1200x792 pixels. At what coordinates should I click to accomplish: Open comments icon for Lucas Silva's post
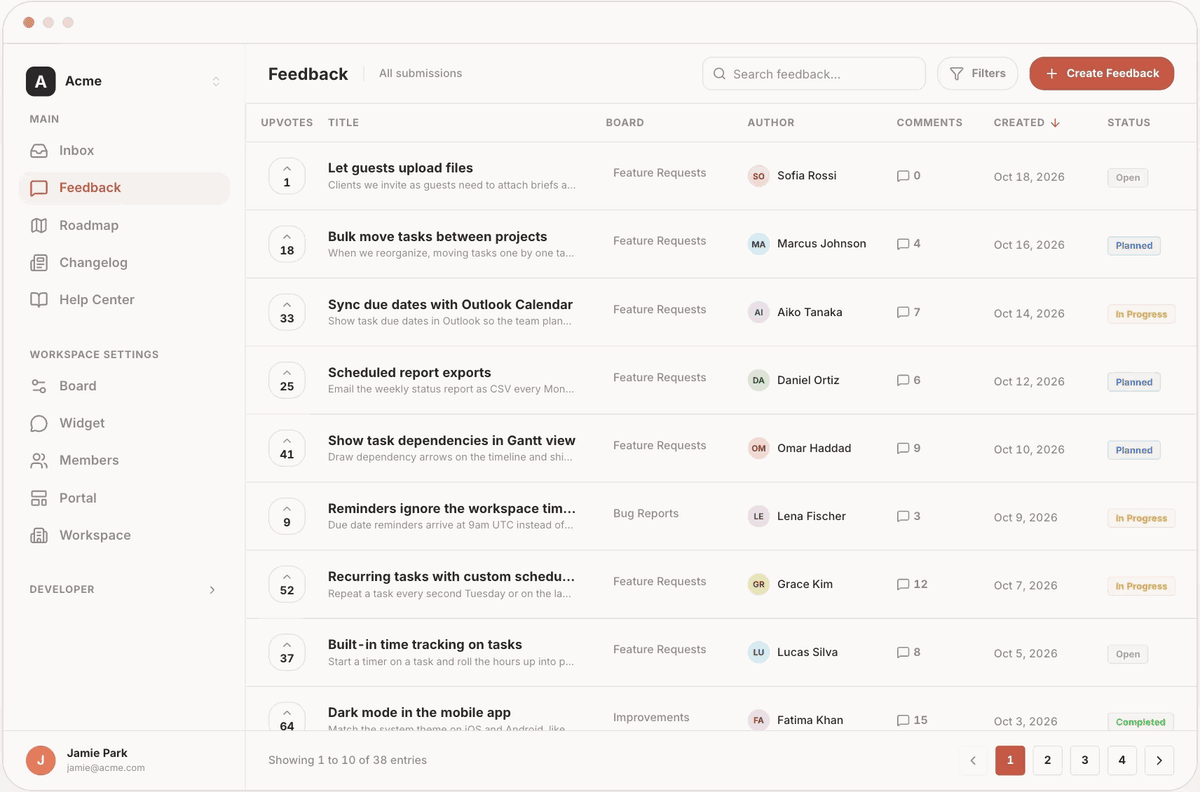pos(903,652)
